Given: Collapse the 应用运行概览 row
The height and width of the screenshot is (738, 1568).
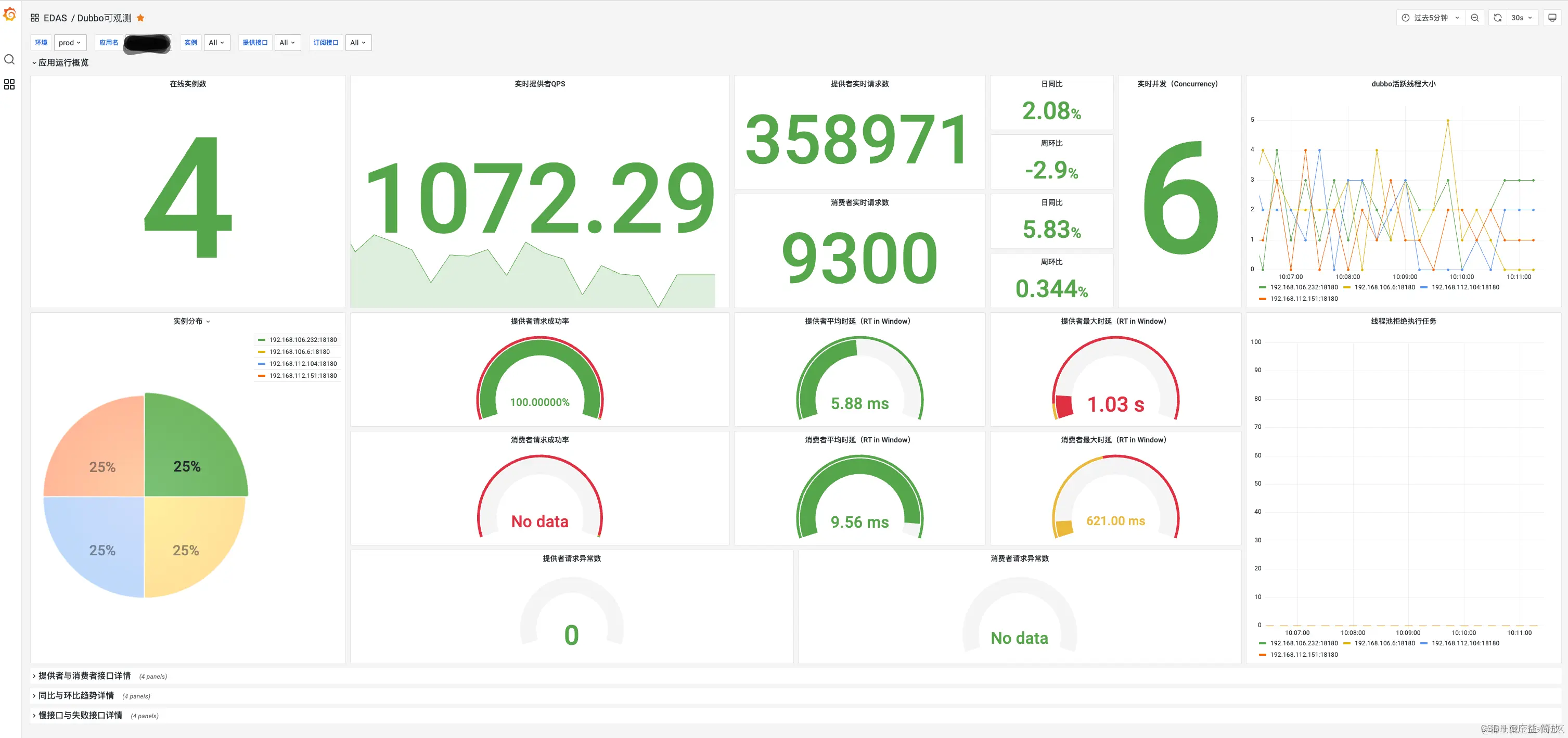Looking at the screenshot, I should (x=63, y=63).
